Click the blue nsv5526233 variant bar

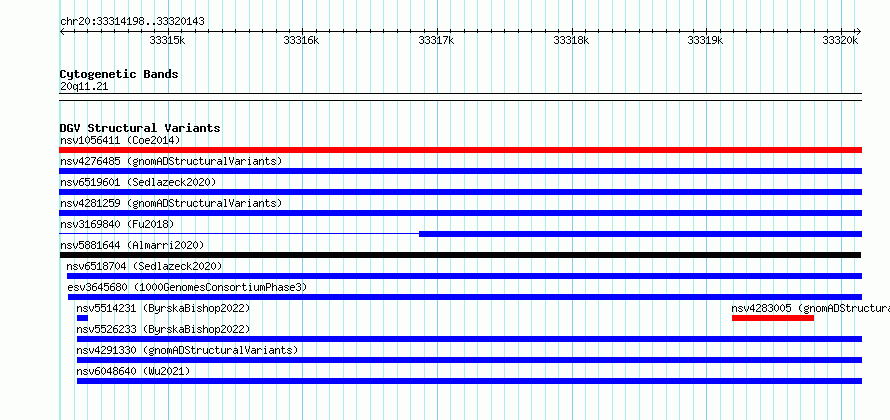point(469,339)
